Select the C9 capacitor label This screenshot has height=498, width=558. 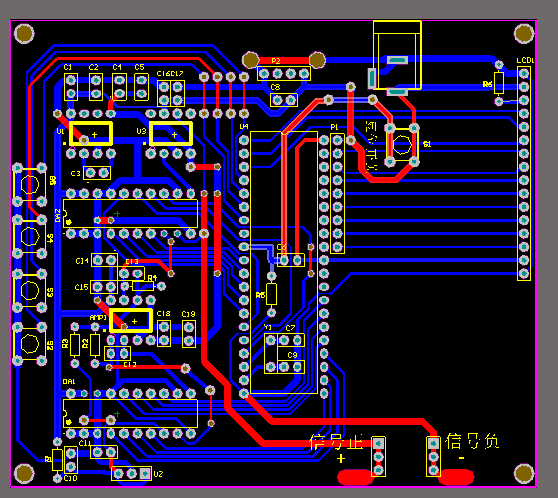point(292,355)
